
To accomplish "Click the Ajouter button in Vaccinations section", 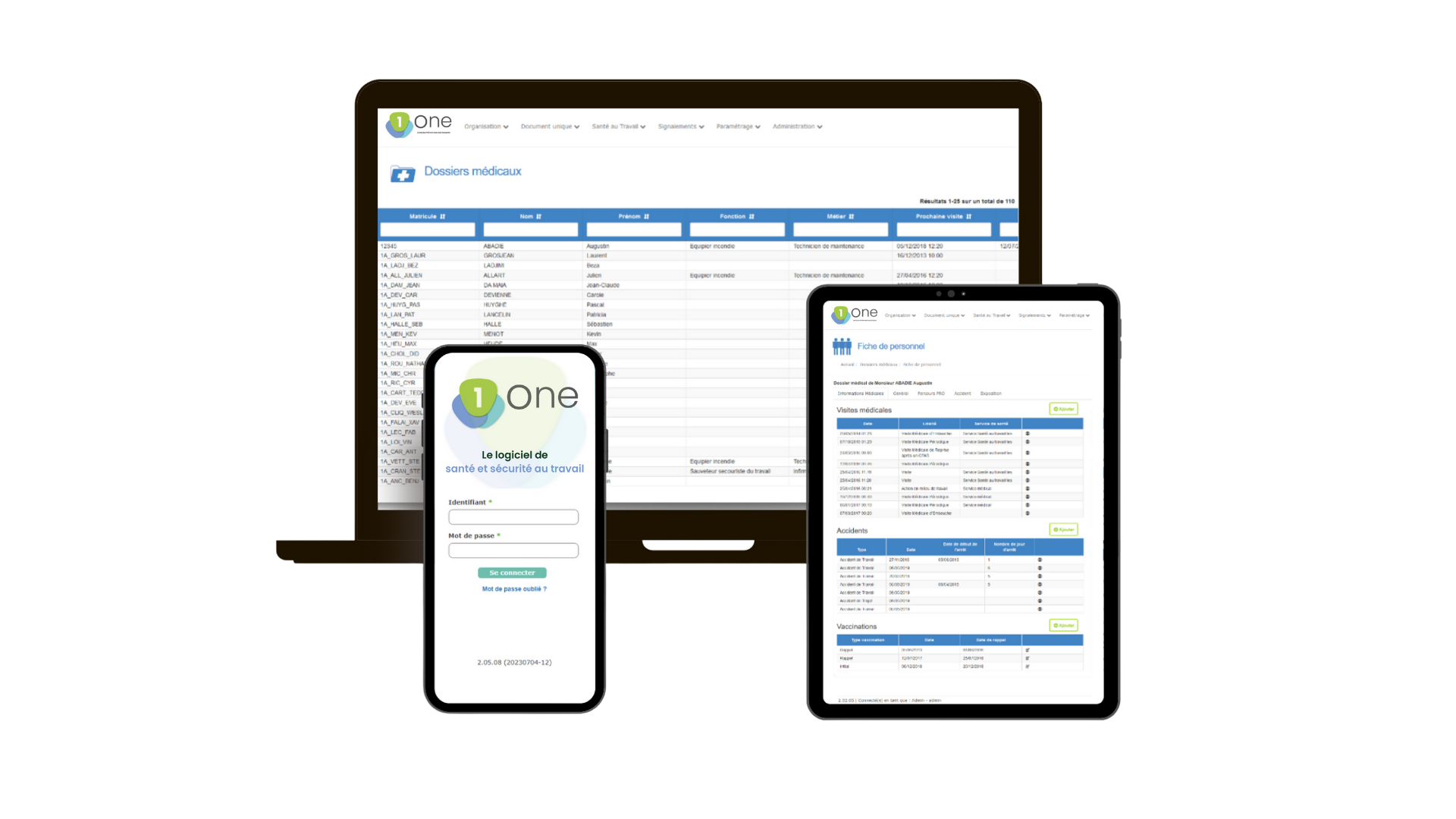I will coord(1062,625).
